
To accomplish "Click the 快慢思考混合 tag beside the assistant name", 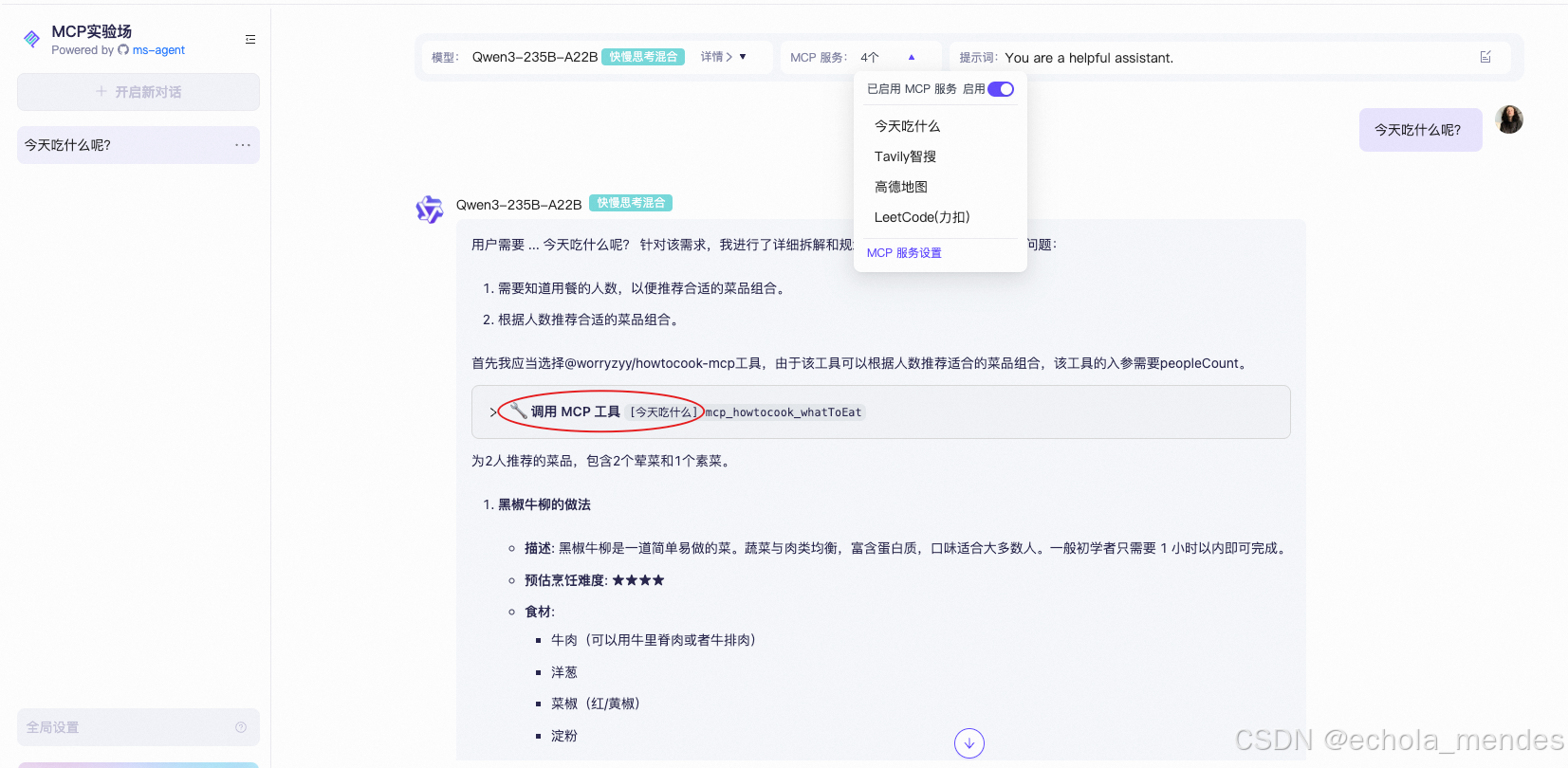I will (x=631, y=203).
